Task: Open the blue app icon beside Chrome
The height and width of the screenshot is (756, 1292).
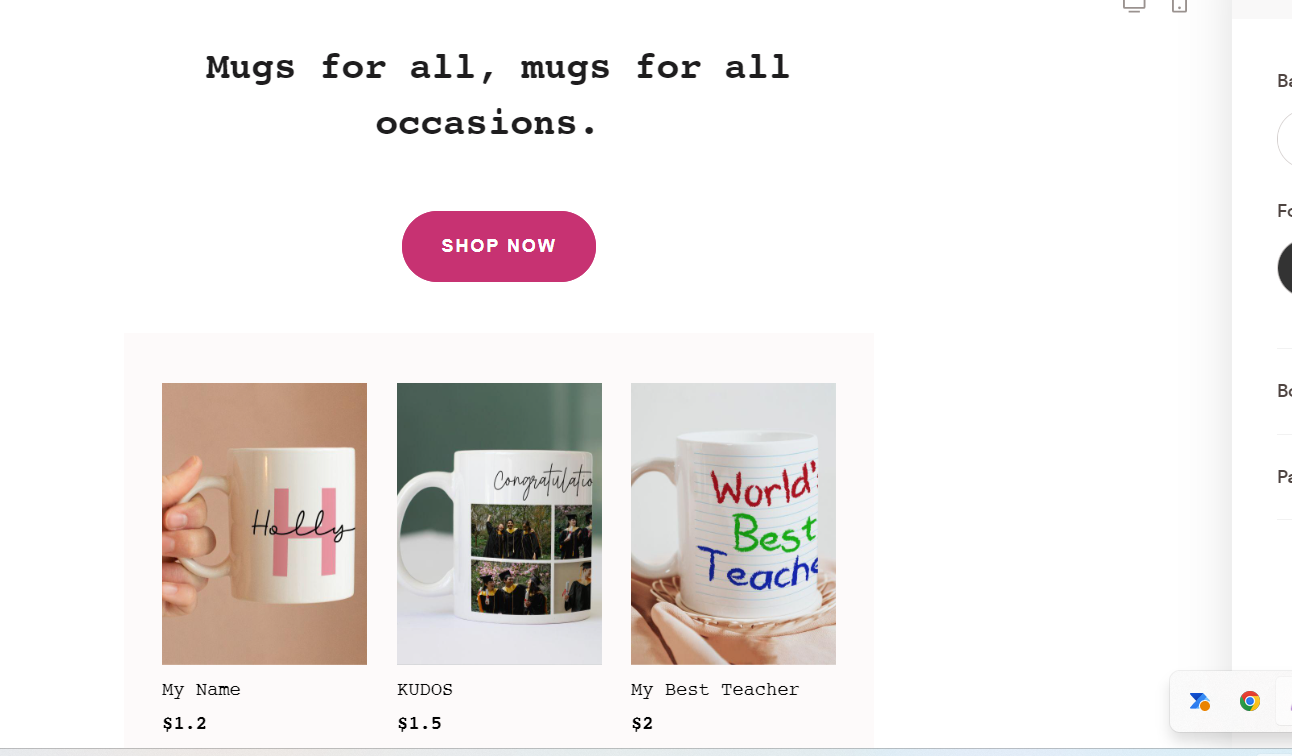Action: pos(1200,701)
